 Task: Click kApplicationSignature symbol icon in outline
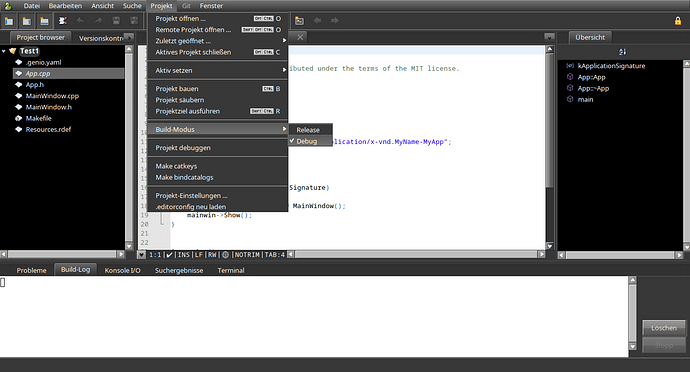(570, 66)
